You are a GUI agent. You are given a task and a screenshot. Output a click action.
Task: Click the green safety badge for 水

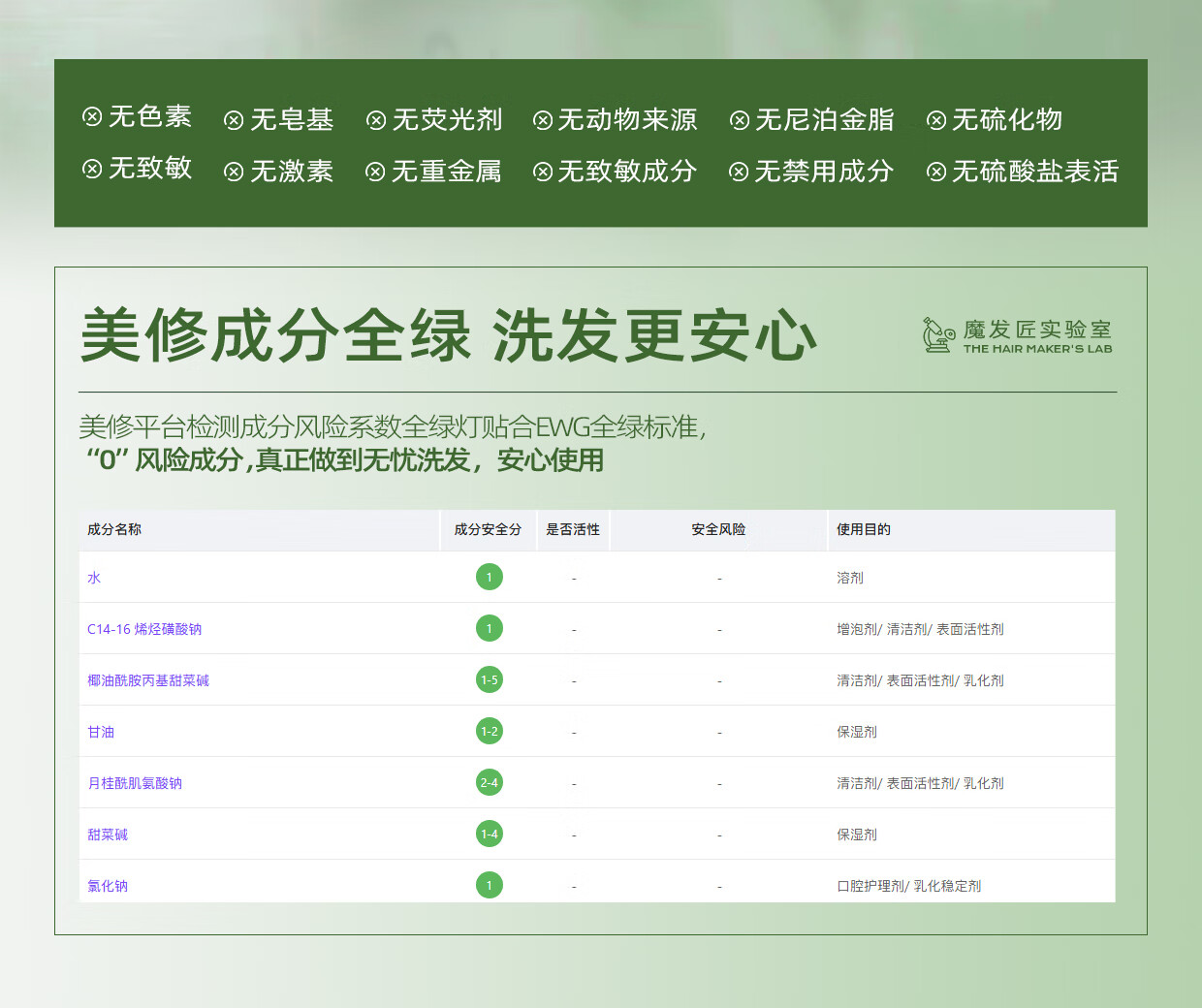pos(489,578)
